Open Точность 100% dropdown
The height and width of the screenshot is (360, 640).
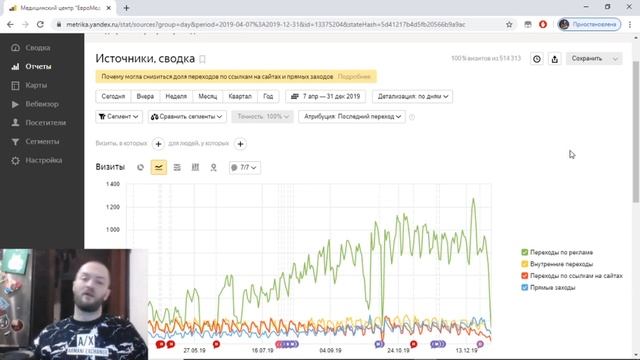[262, 117]
